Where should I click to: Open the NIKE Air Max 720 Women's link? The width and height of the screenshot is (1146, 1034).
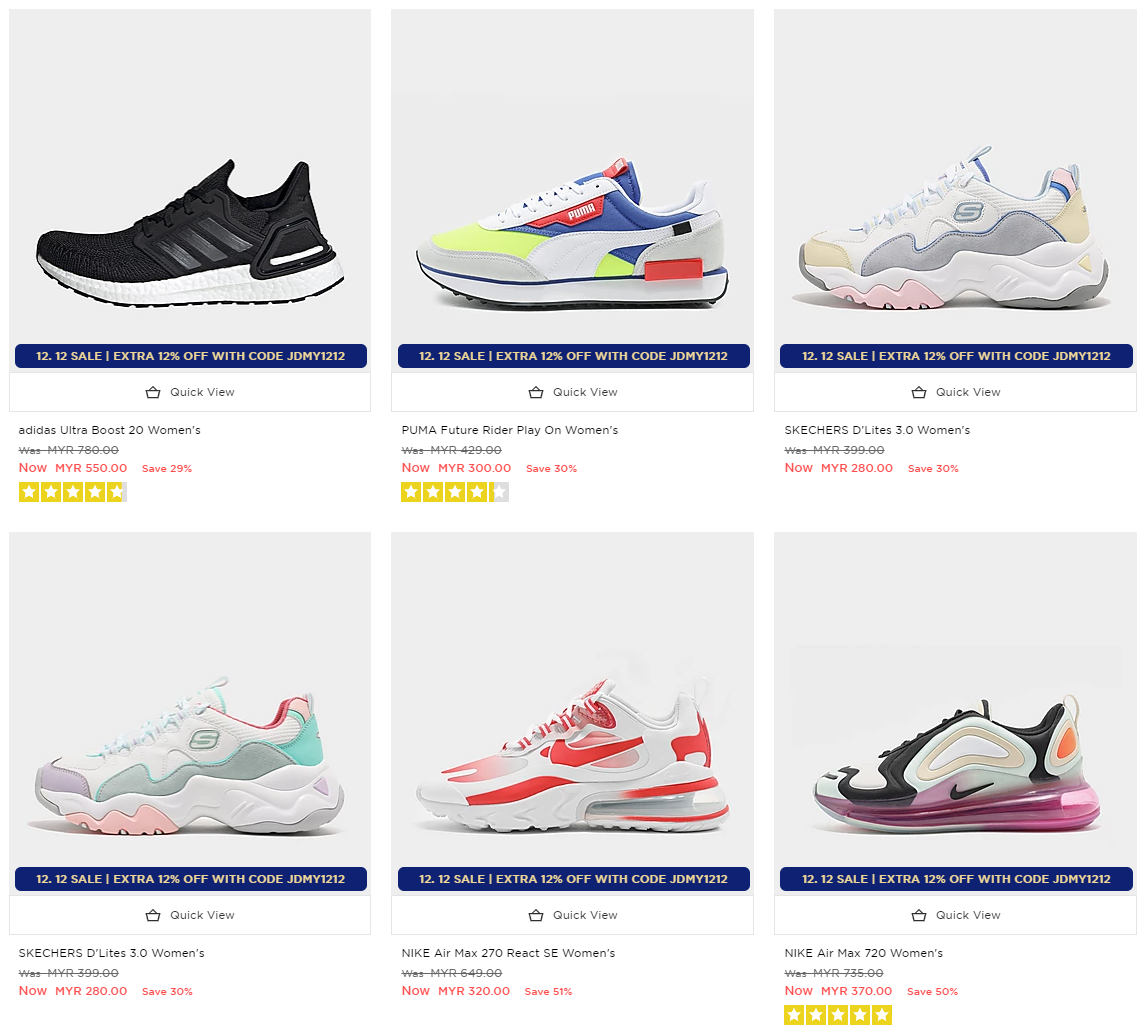click(x=863, y=954)
